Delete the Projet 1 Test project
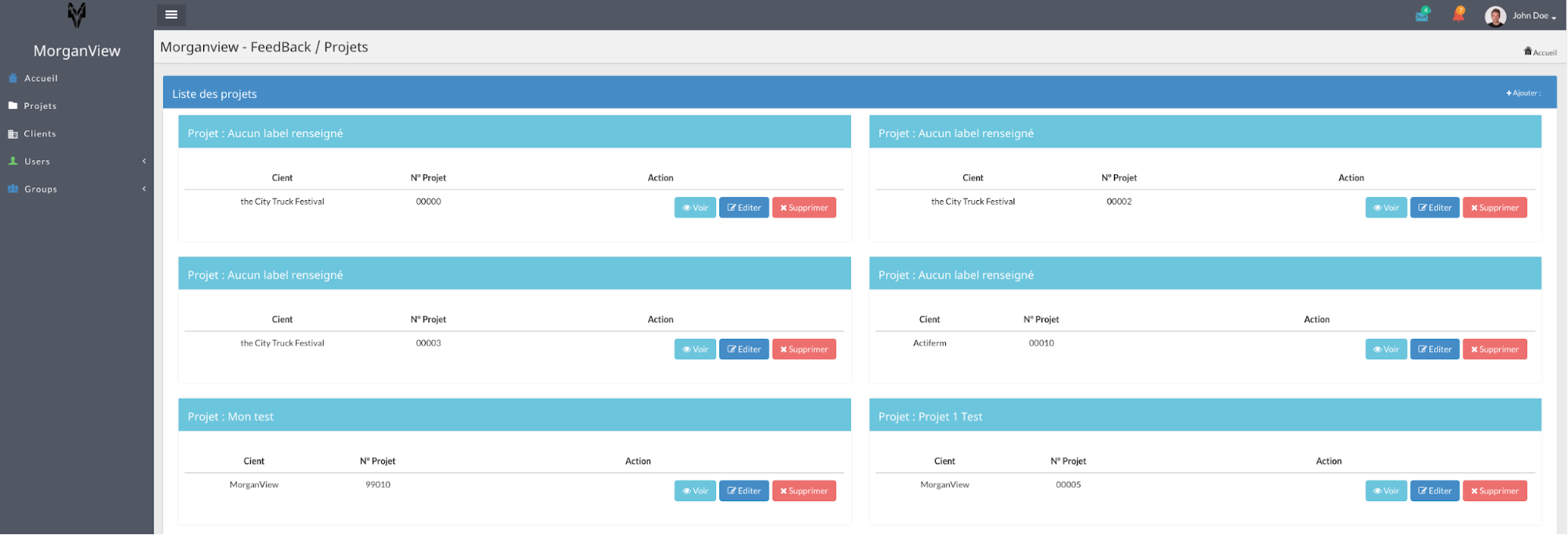Viewport: 1568px width, 535px height. click(x=1494, y=491)
